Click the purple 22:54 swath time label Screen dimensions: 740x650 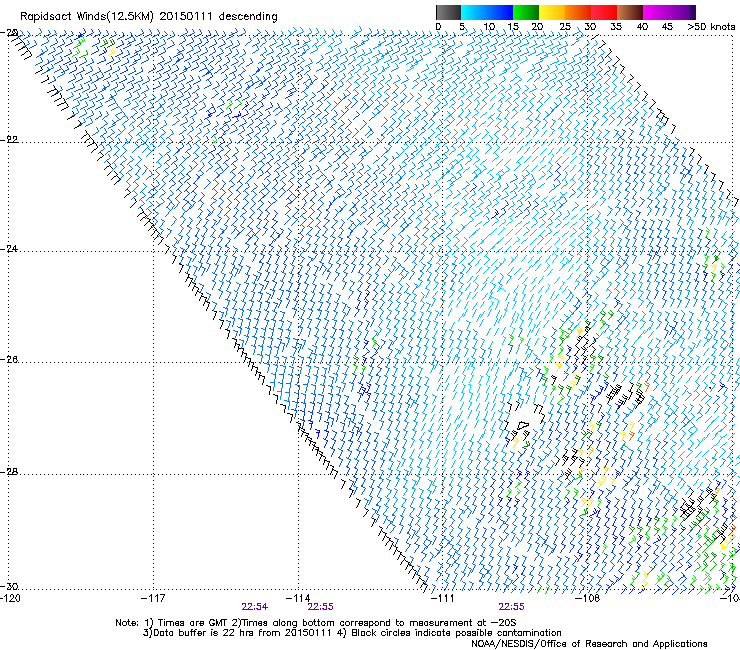tap(254, 607)
